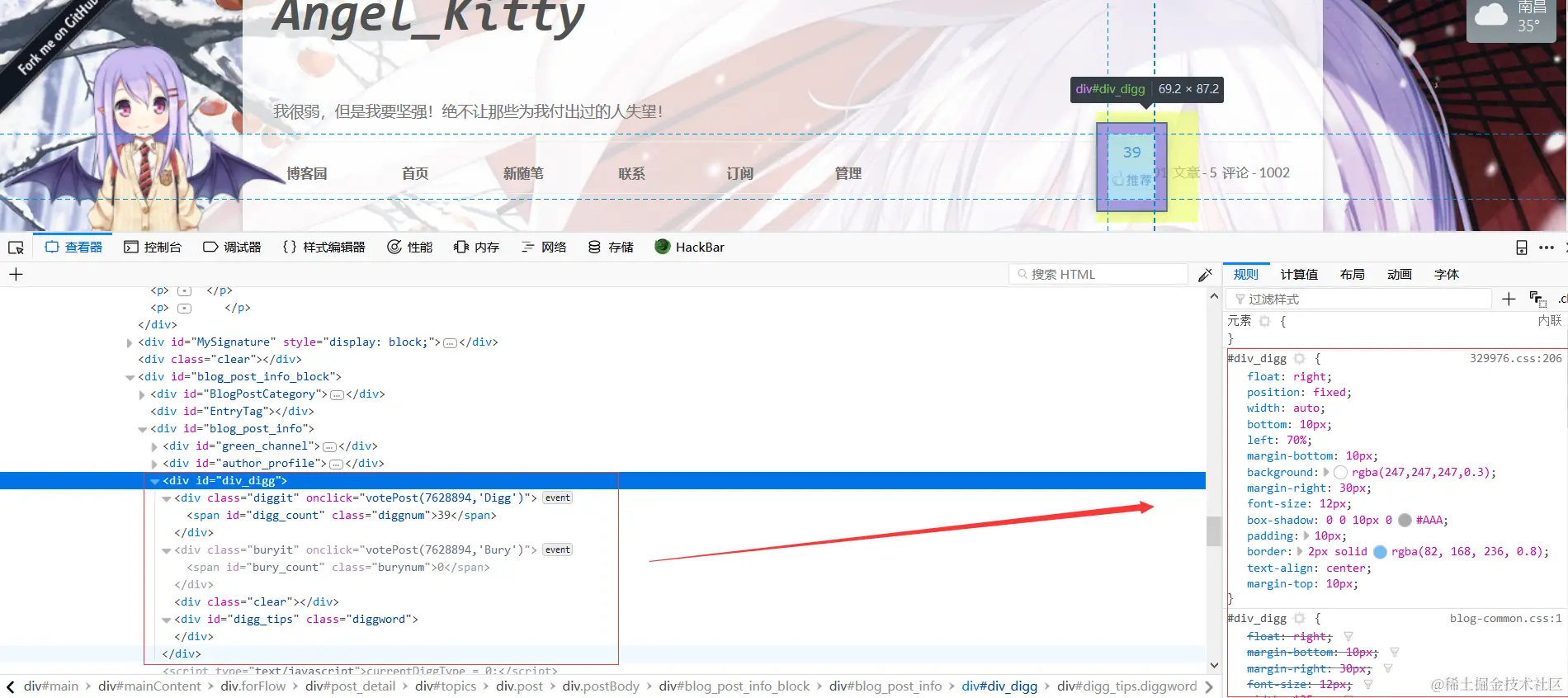Select div#post_detail in the breadcrumb
1568x698 pixels.
(350, 686)
